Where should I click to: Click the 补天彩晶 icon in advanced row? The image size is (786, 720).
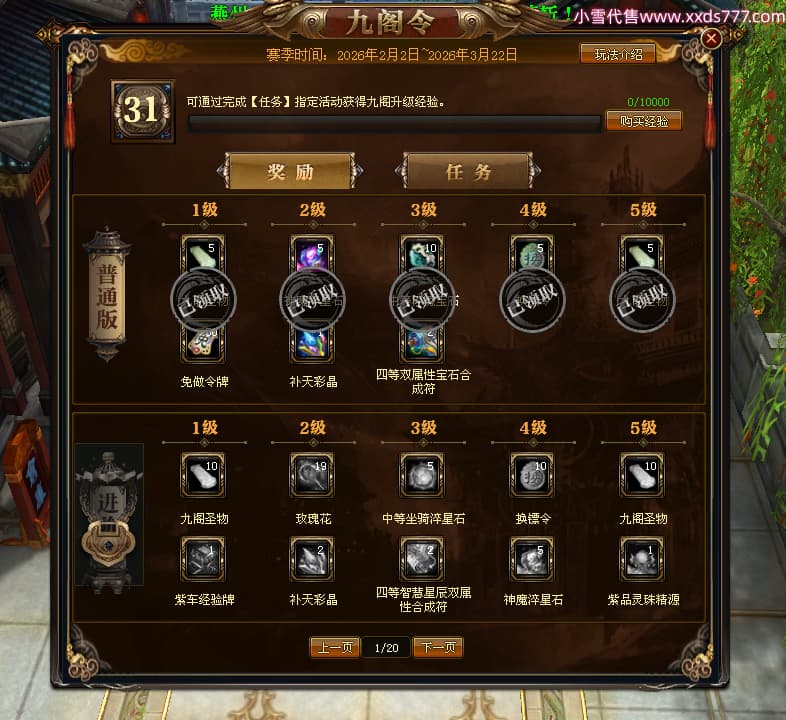click(x=312, y=559)
